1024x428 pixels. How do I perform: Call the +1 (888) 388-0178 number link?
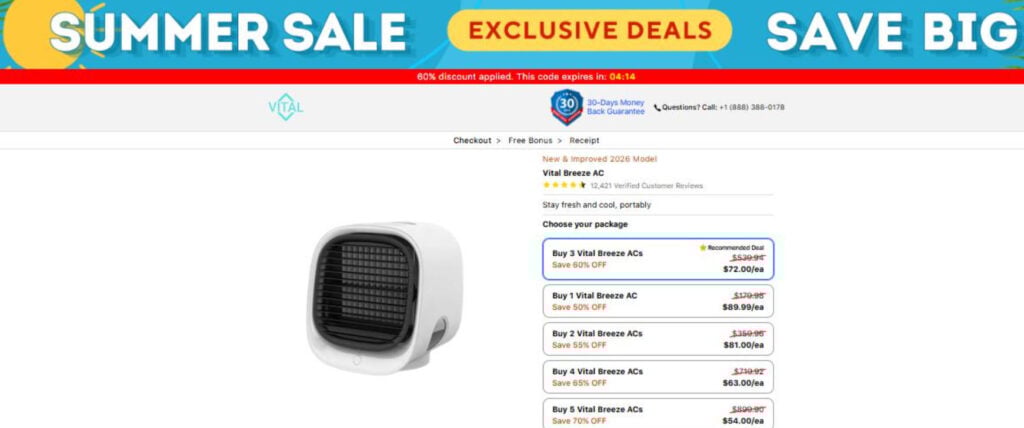(752, 108)
